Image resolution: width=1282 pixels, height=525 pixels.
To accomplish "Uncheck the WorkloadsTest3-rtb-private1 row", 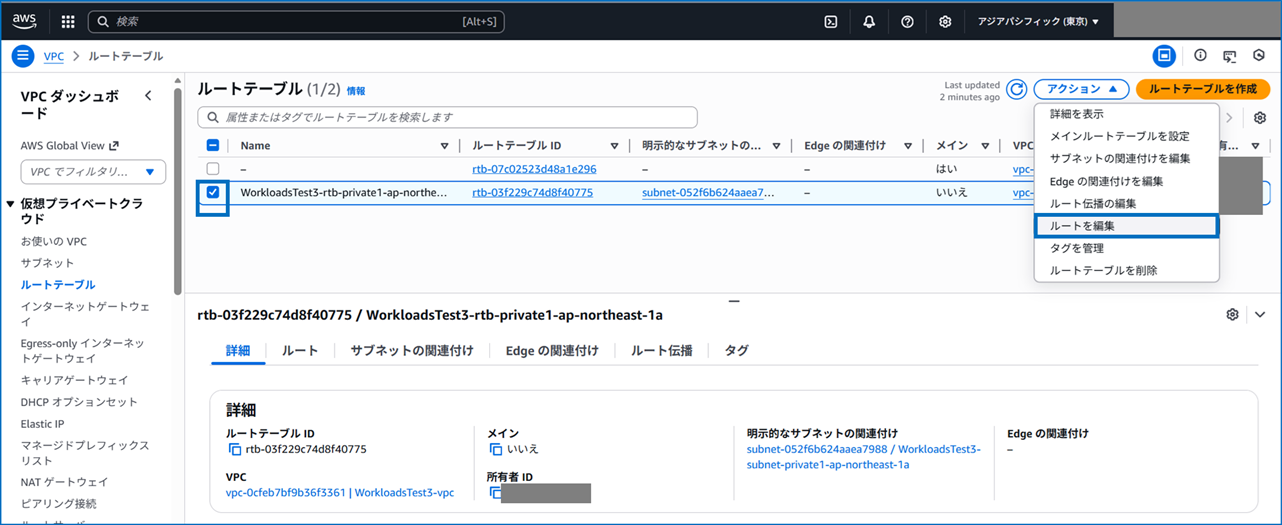I will tap(213, 192).
